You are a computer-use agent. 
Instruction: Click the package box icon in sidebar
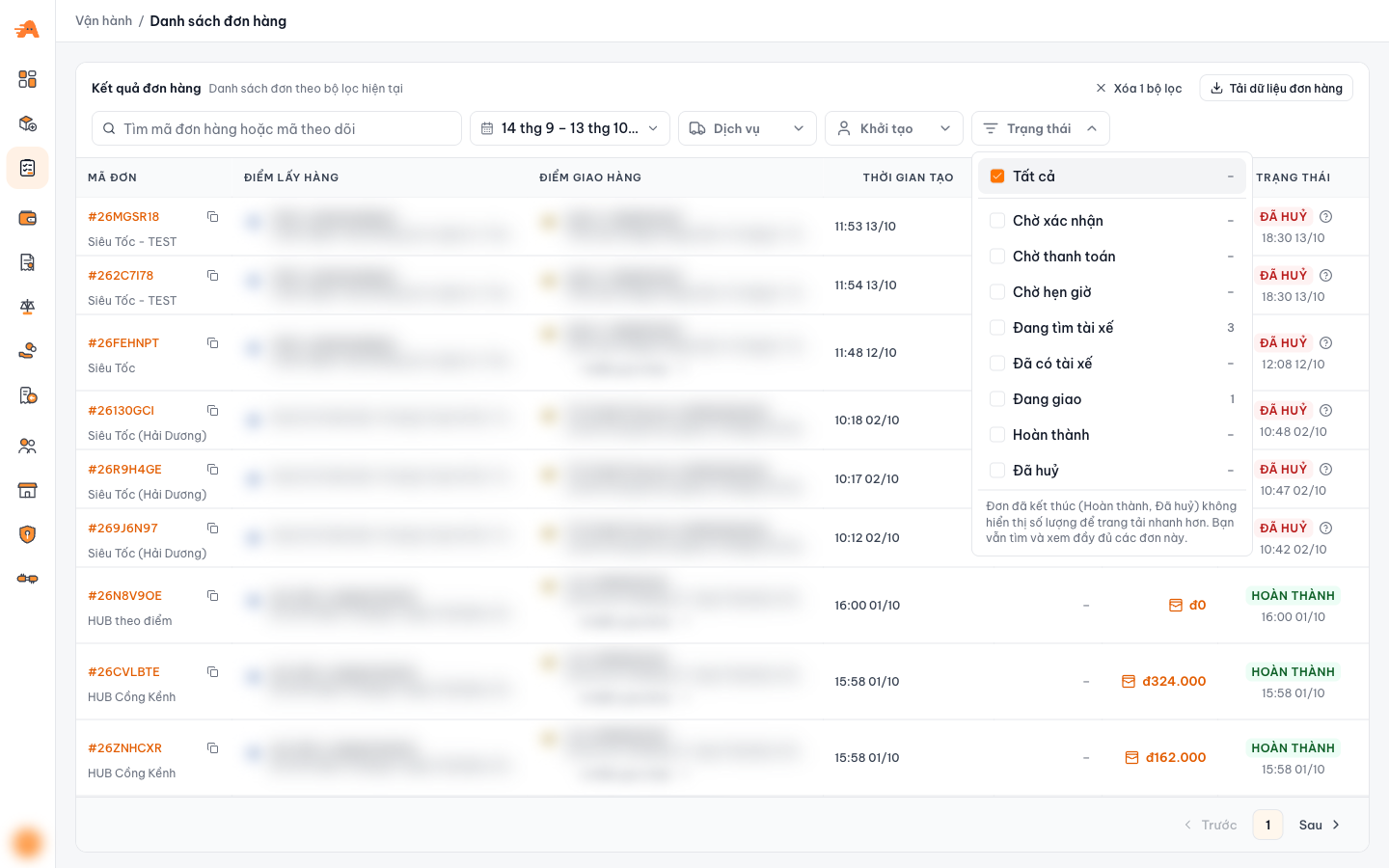coord(27,123)
